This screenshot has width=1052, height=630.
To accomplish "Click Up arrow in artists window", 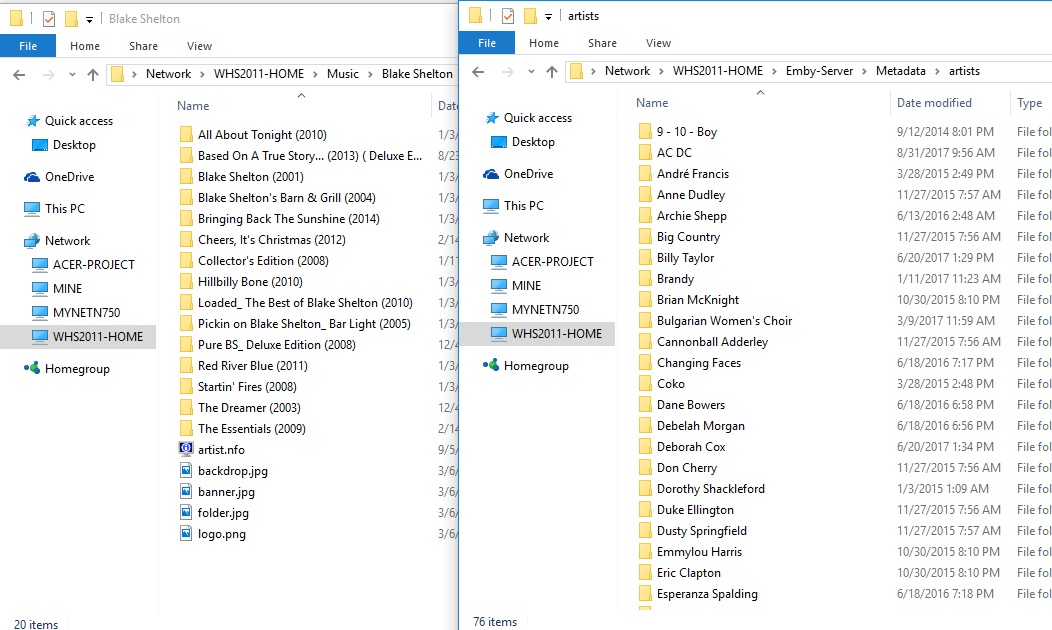I will [551, 72].
